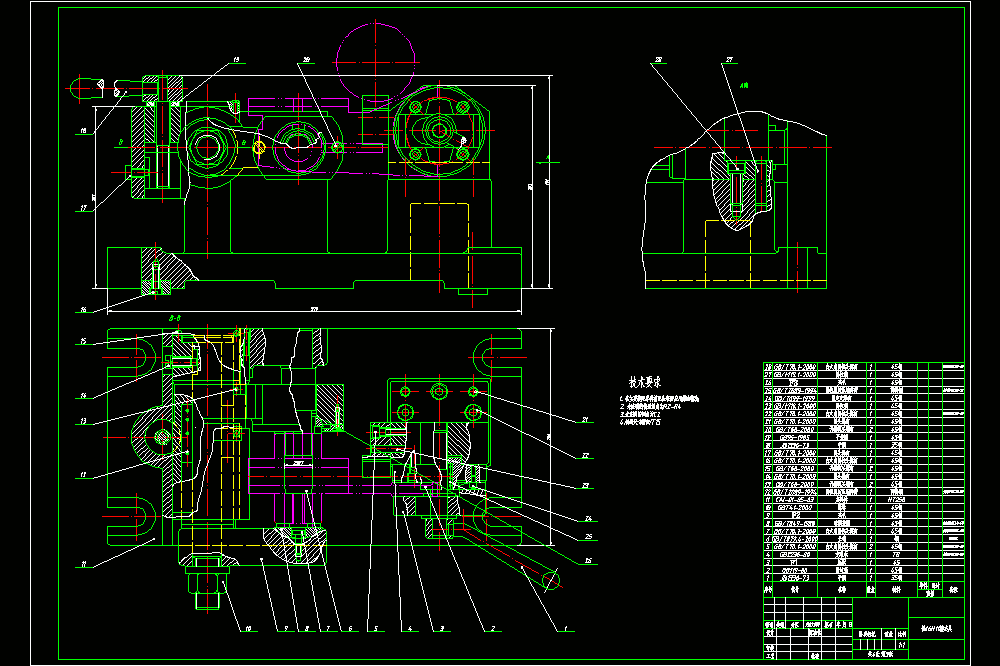Select part callout number 23
The image size is (1000, 666).
(x=585, y=485)
